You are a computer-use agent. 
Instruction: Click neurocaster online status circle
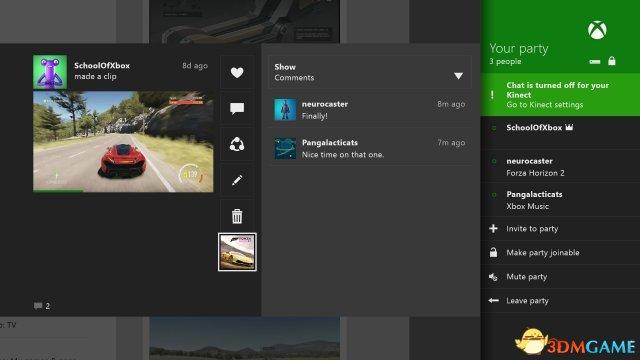(493, 161)
